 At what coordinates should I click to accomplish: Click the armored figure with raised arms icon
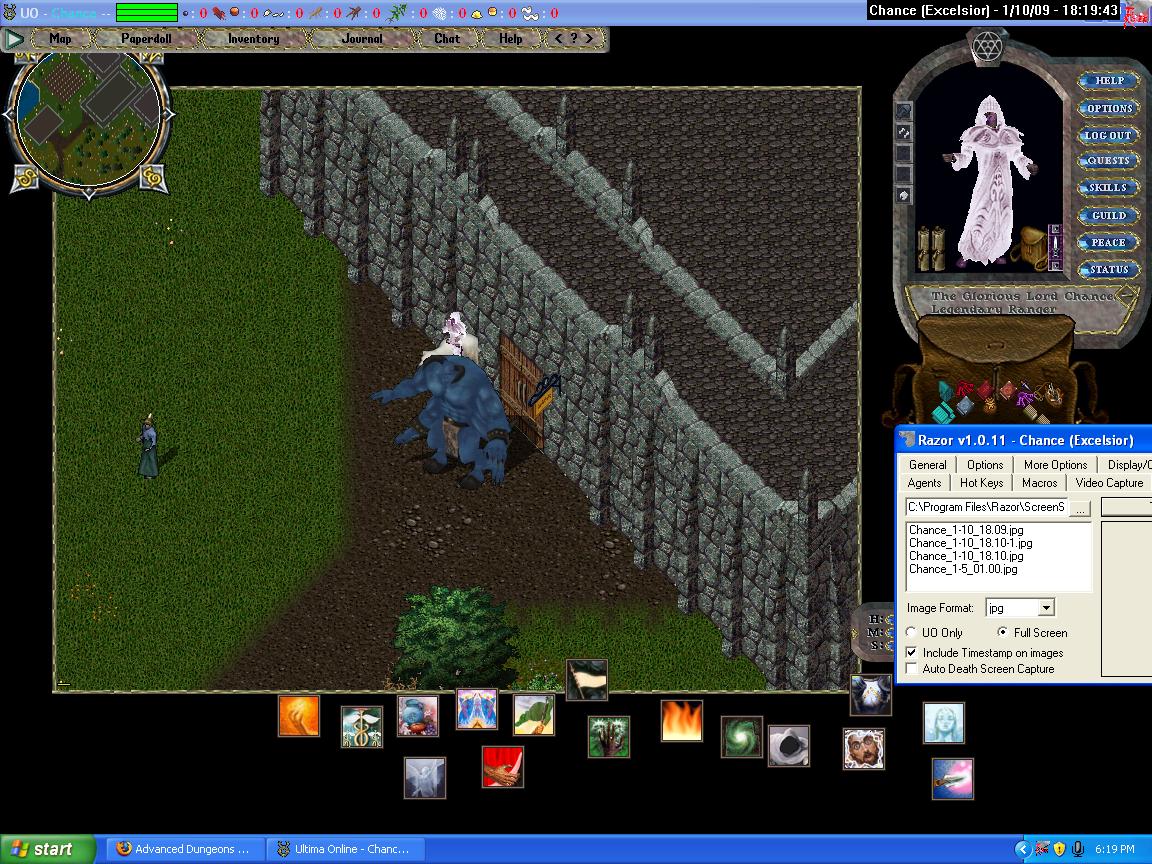click(871, 695)
